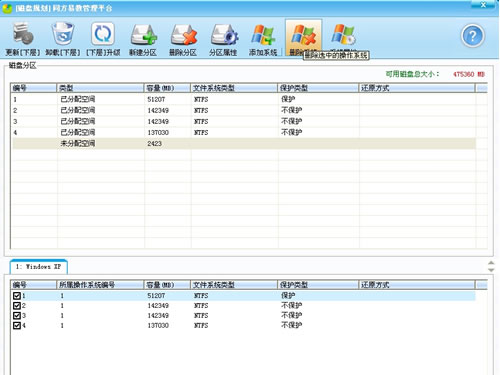Click 保护类型 header in partition table

[318, 88]
